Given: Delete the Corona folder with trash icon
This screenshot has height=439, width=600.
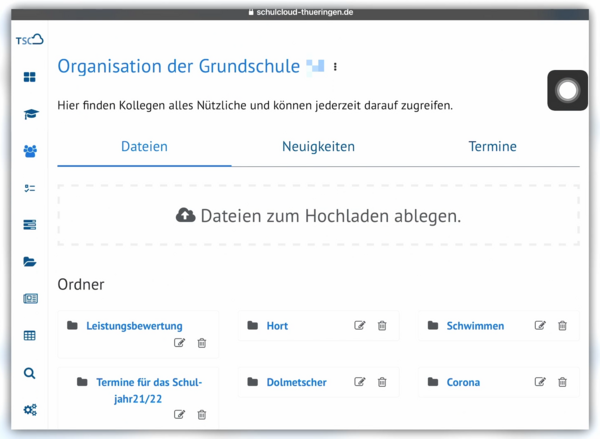Looking at the screenshot, I should coord(562,382).
